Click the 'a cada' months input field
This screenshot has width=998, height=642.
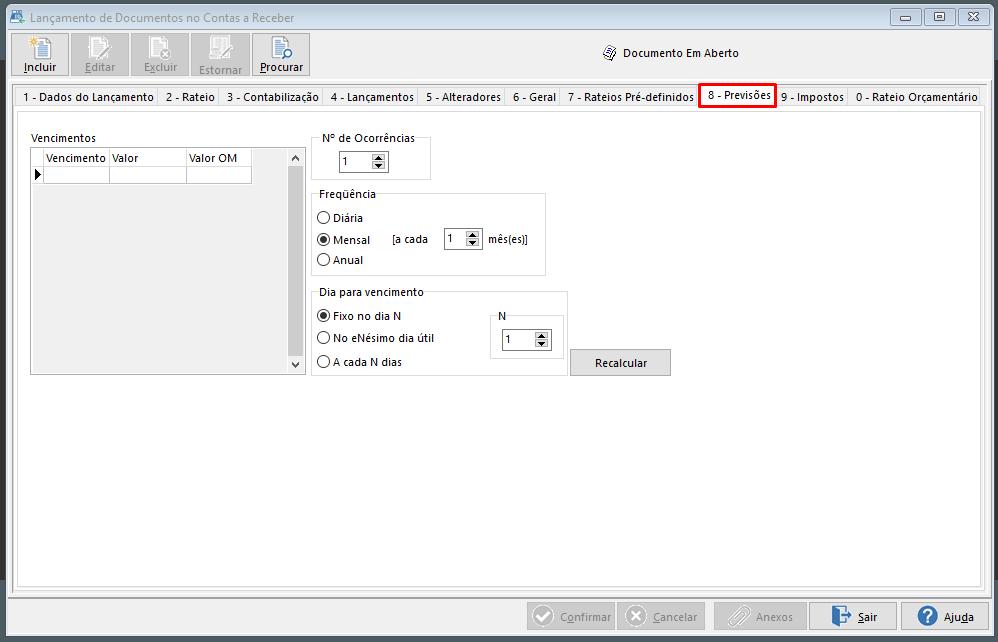pos(455,239)
